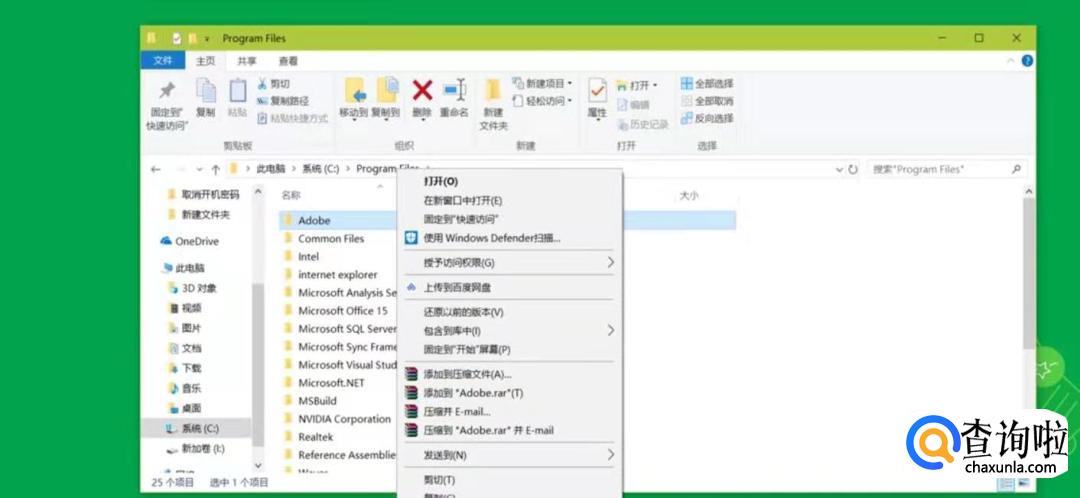
Task: Switch to the Home (主页) tab
Action: (205, 61)
